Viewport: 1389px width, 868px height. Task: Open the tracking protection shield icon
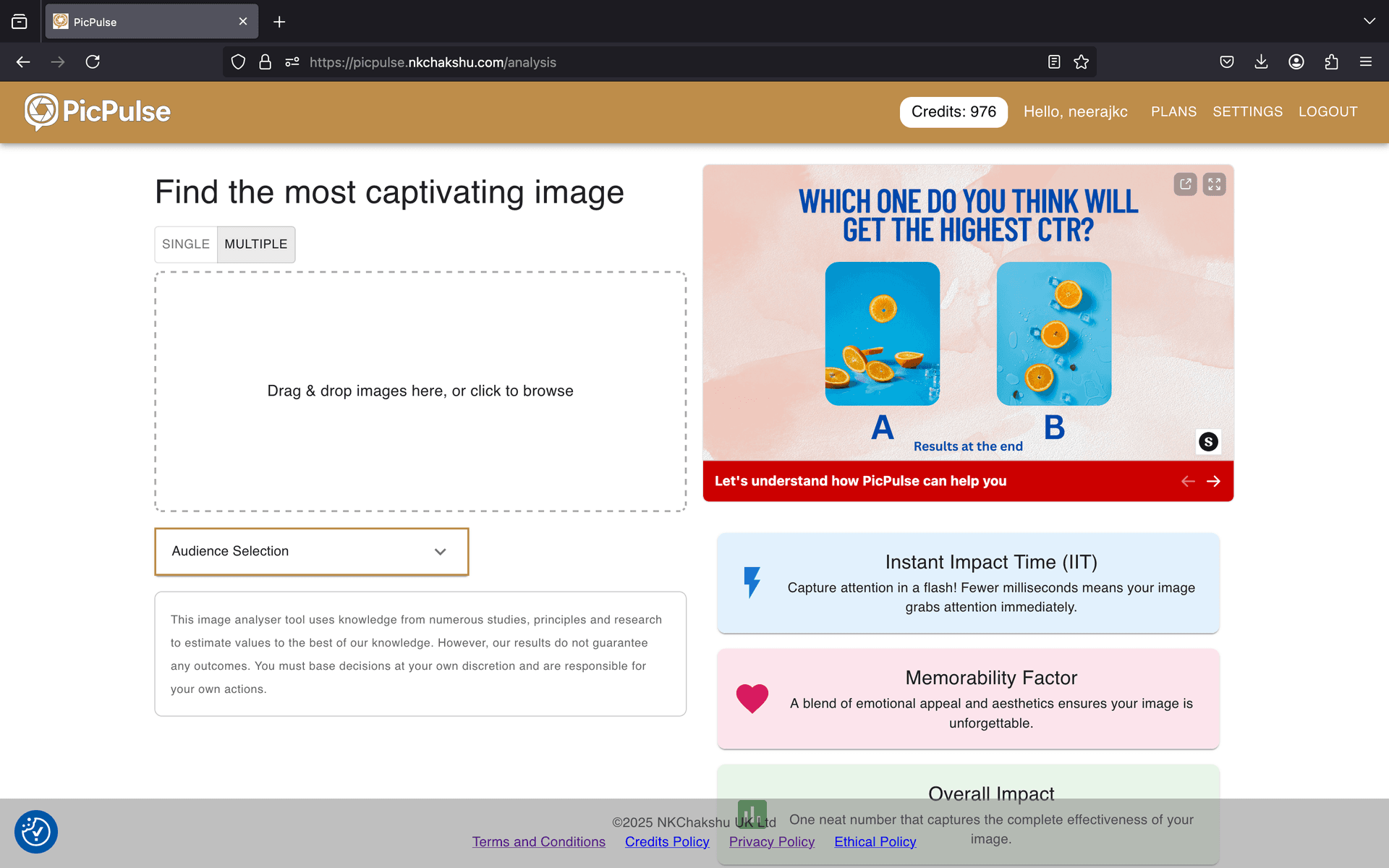[x=238, y=62]
